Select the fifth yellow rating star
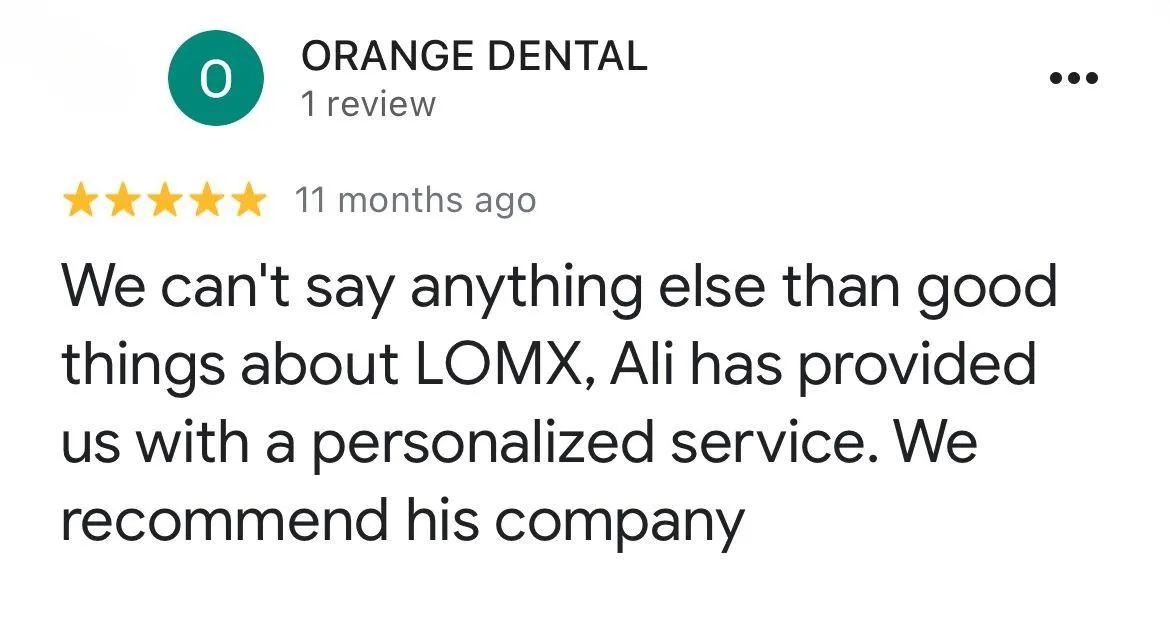Screen dimensions: 1170x621 [248, 201]
